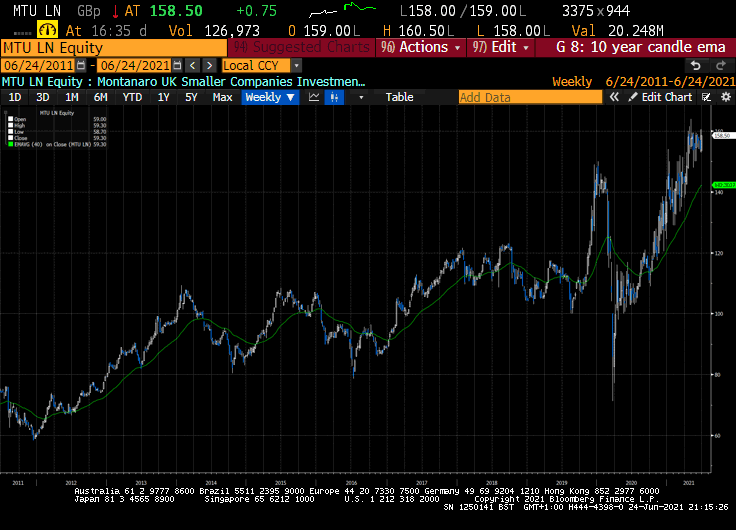The height and width of the screenshot is (530, 736).
Task: Open the start date calendar picker
Action: click(x=81, y=65)
